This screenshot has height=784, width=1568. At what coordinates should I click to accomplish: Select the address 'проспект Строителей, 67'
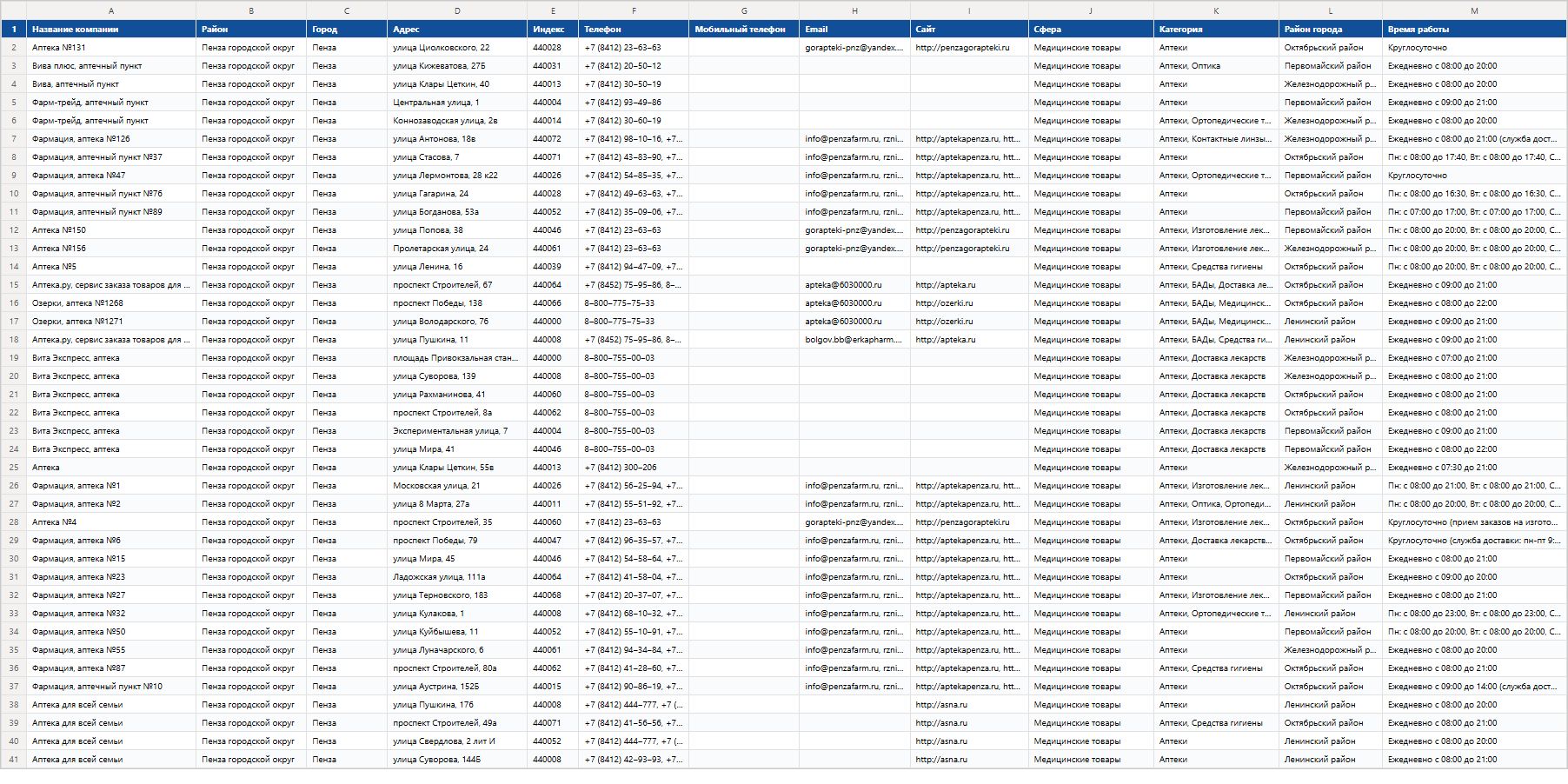(457, 285)
